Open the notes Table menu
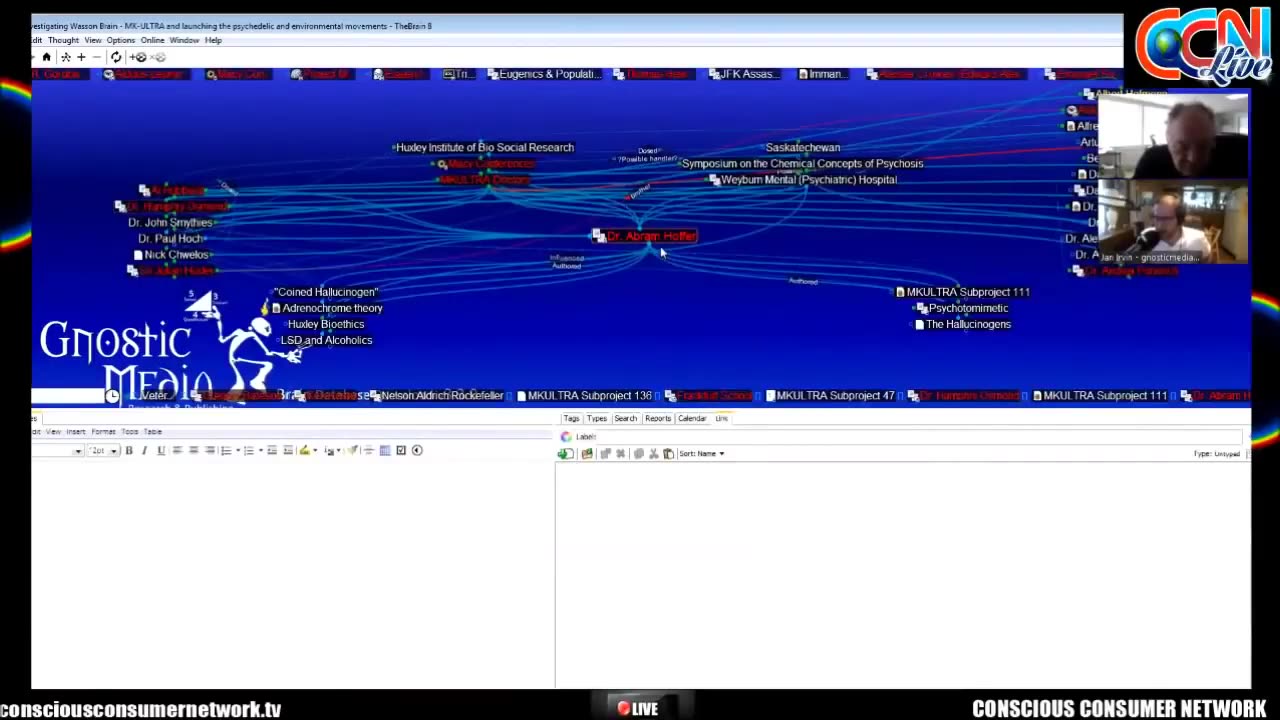 click(153, 432)
